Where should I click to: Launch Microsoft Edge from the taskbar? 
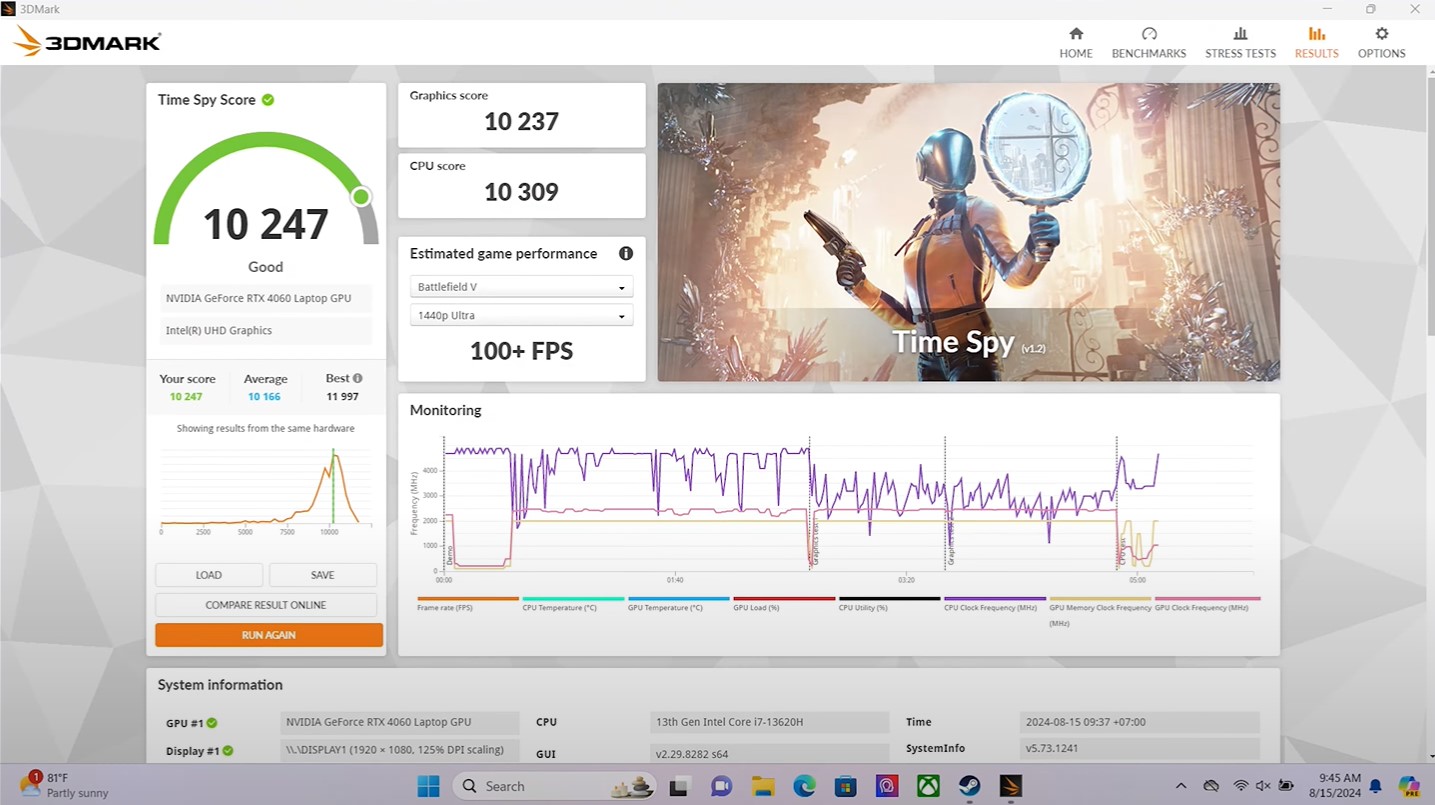pos(804,786)
